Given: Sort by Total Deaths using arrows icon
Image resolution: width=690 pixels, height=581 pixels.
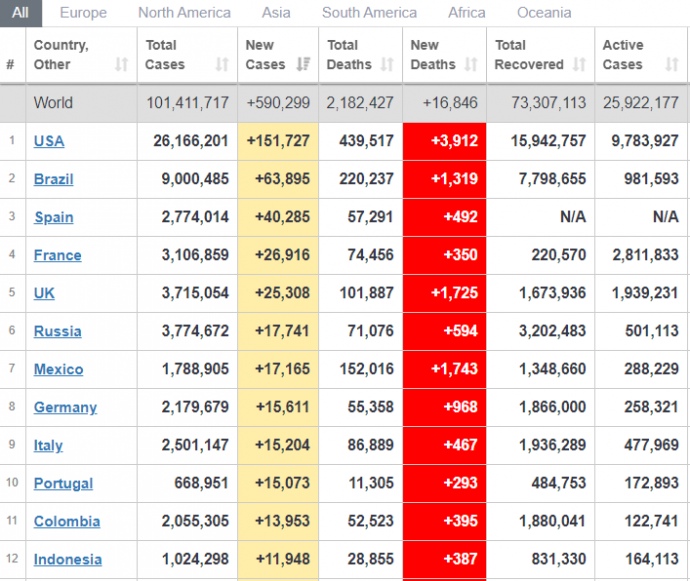Looking at the screenshot, I should (x=387, y=65).
